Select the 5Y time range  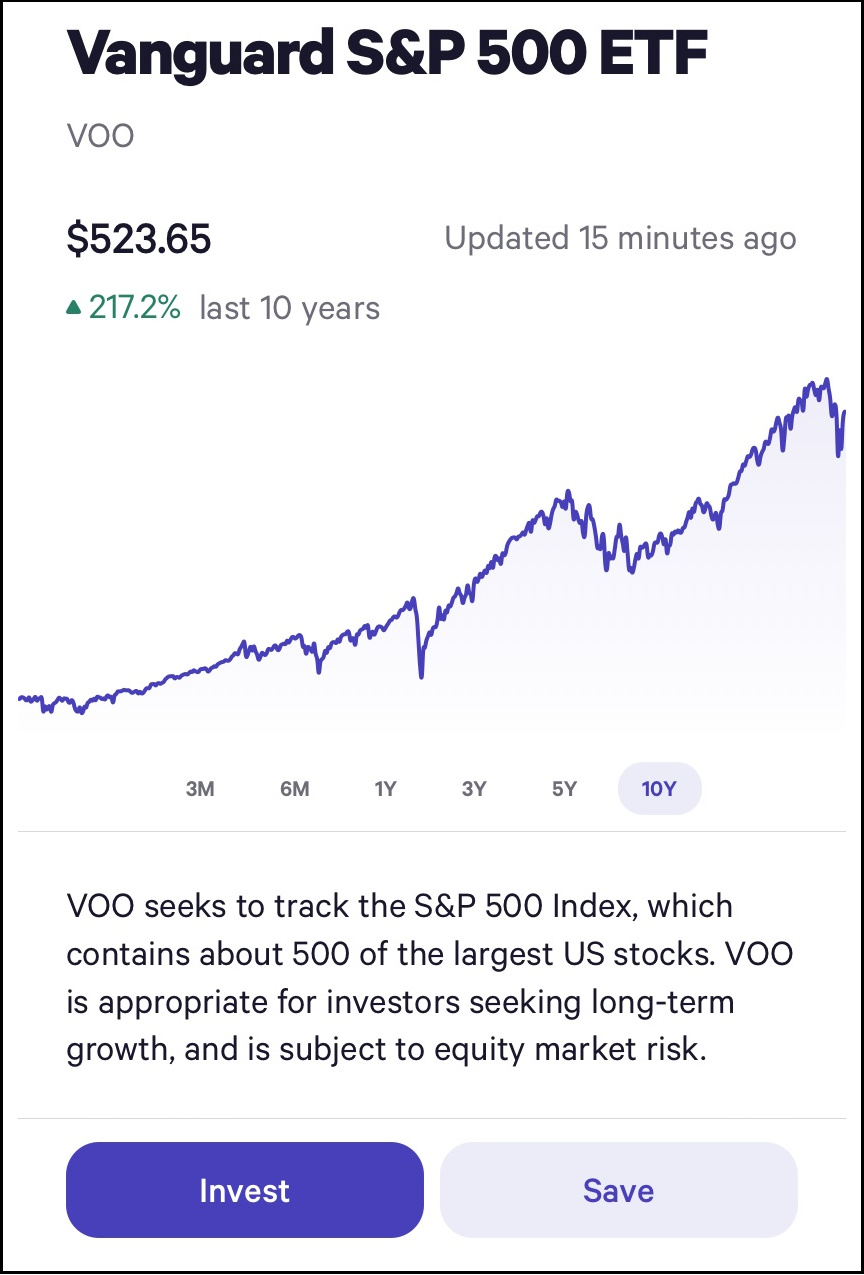pyautogui.click(x=564, y=789)
